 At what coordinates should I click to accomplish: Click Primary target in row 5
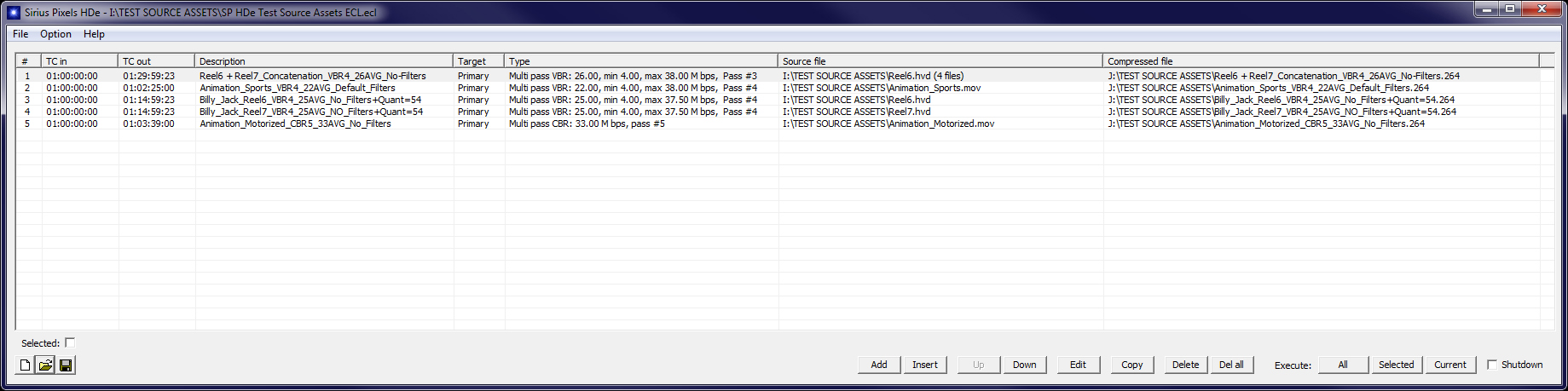point(473,124)
